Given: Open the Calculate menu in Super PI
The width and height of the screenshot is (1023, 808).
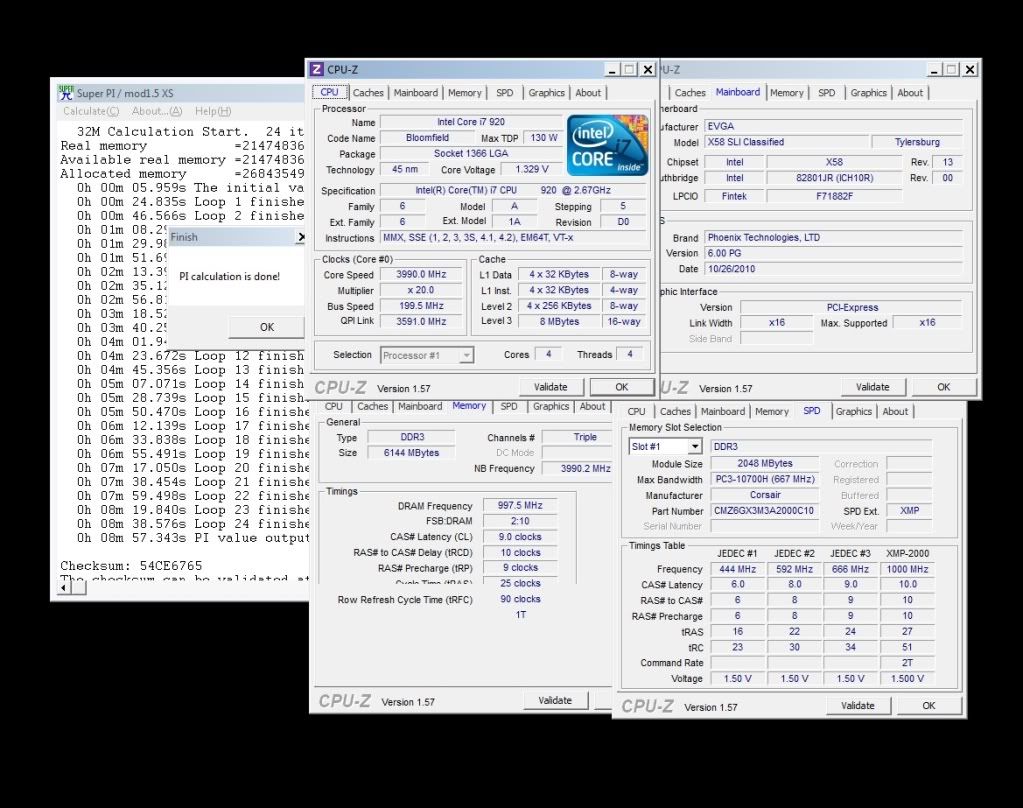Looking at the screenshot, I should coord(91,112).
